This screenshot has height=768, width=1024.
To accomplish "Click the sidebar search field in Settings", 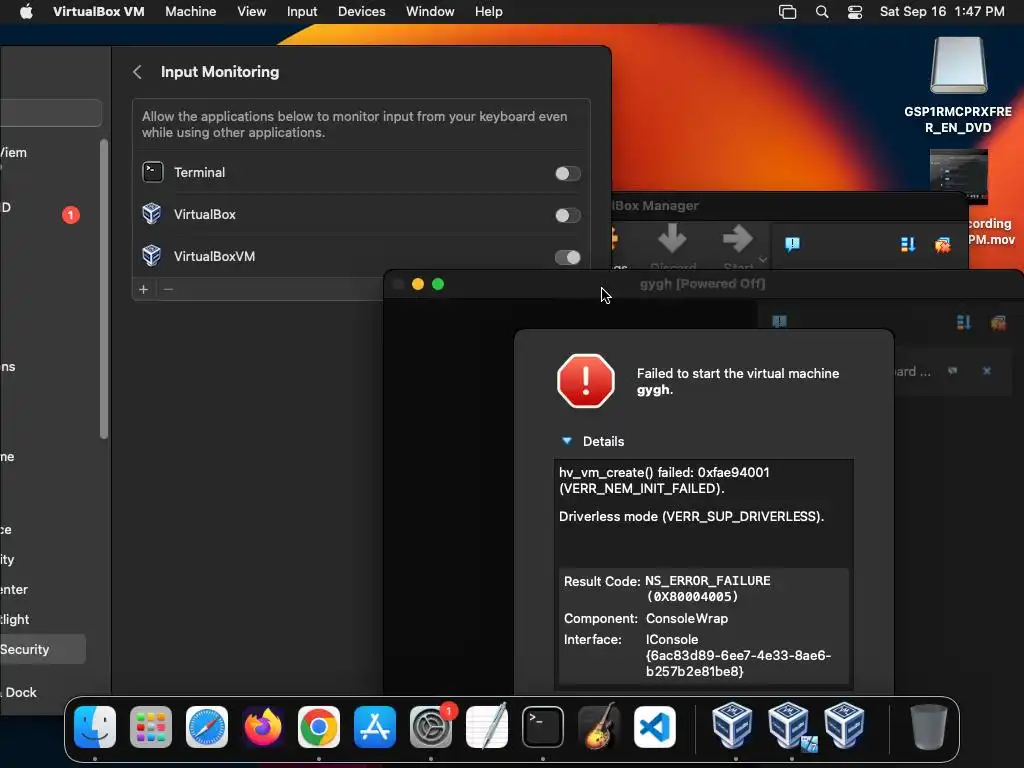I will click(51, 112).
